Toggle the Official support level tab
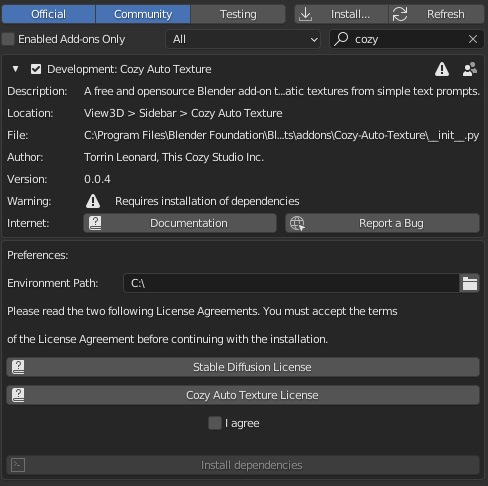 48,14
